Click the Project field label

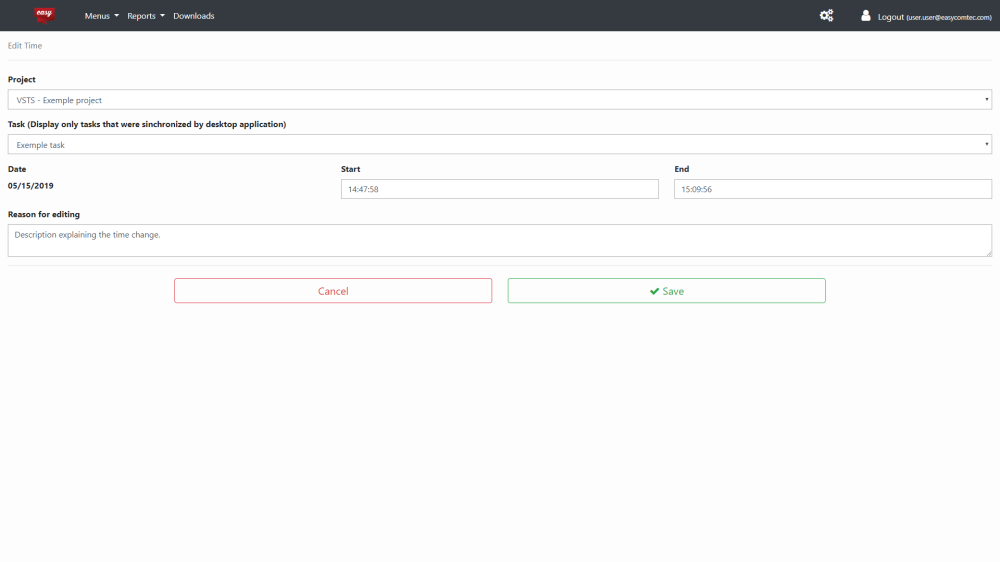click(22, 80)
